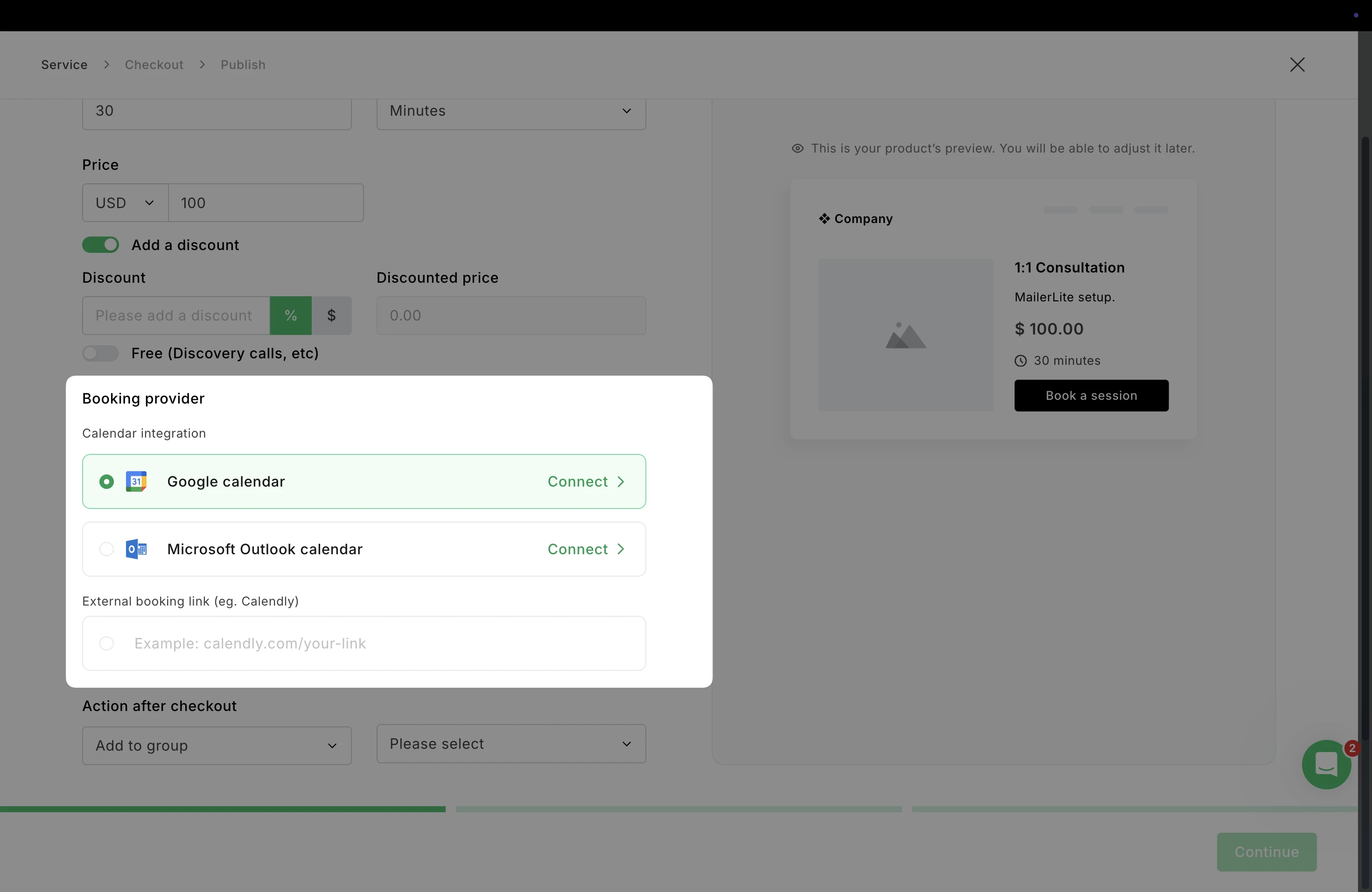Image resolution: width=1372 pixels, height=892 pixels.
Task: Close the service setup dialog
Action: tap(1297, 64)
